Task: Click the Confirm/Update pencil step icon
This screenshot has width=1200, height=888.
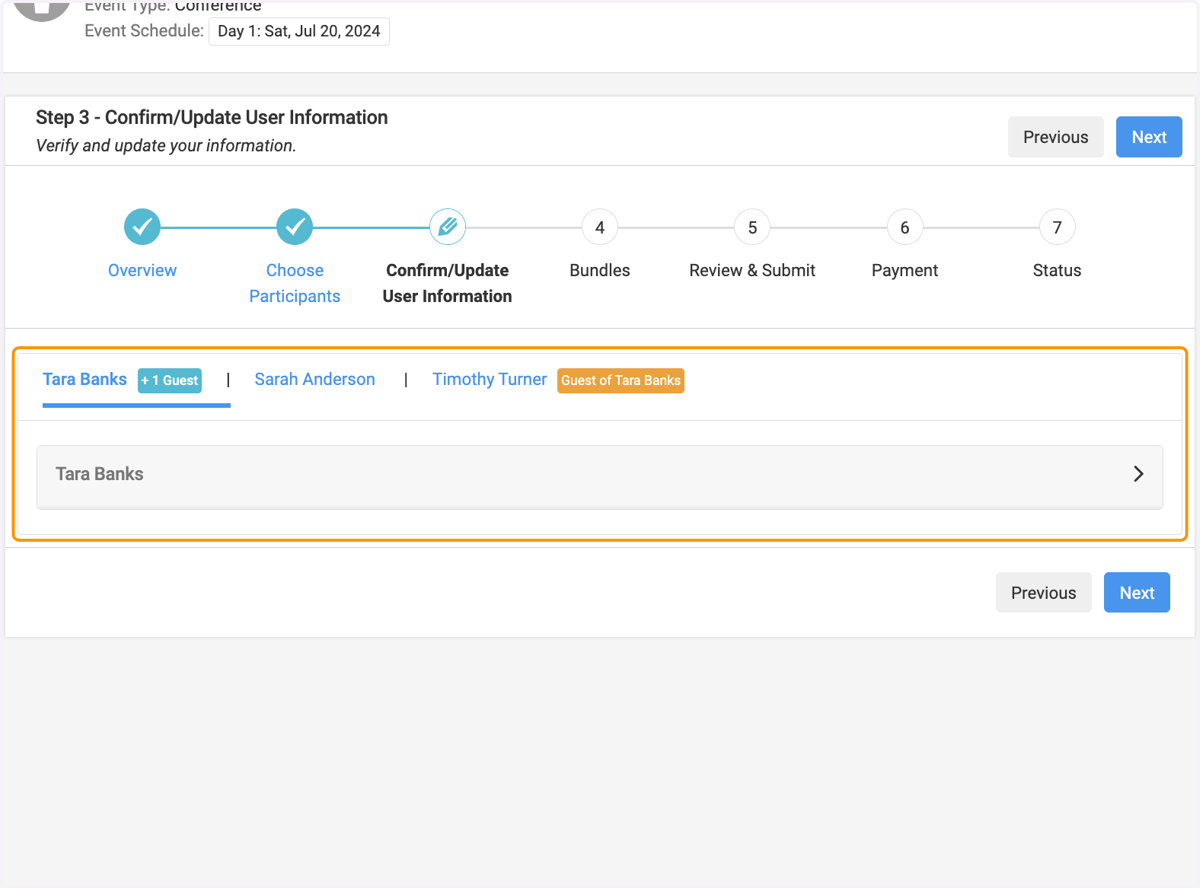Action: click(447, 227)
